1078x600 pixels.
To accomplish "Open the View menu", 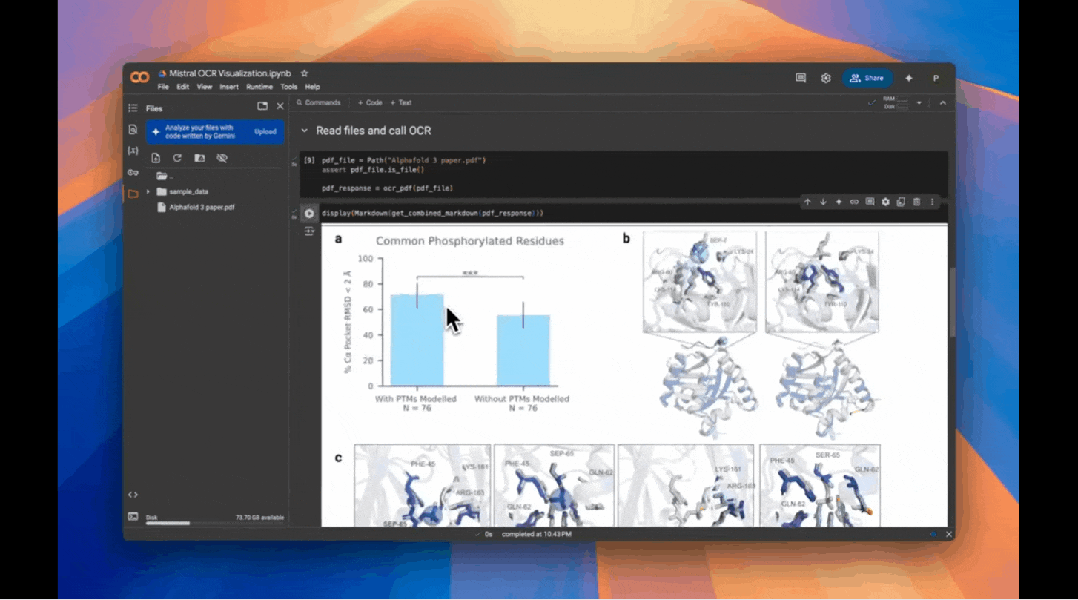I will point(204,87).
